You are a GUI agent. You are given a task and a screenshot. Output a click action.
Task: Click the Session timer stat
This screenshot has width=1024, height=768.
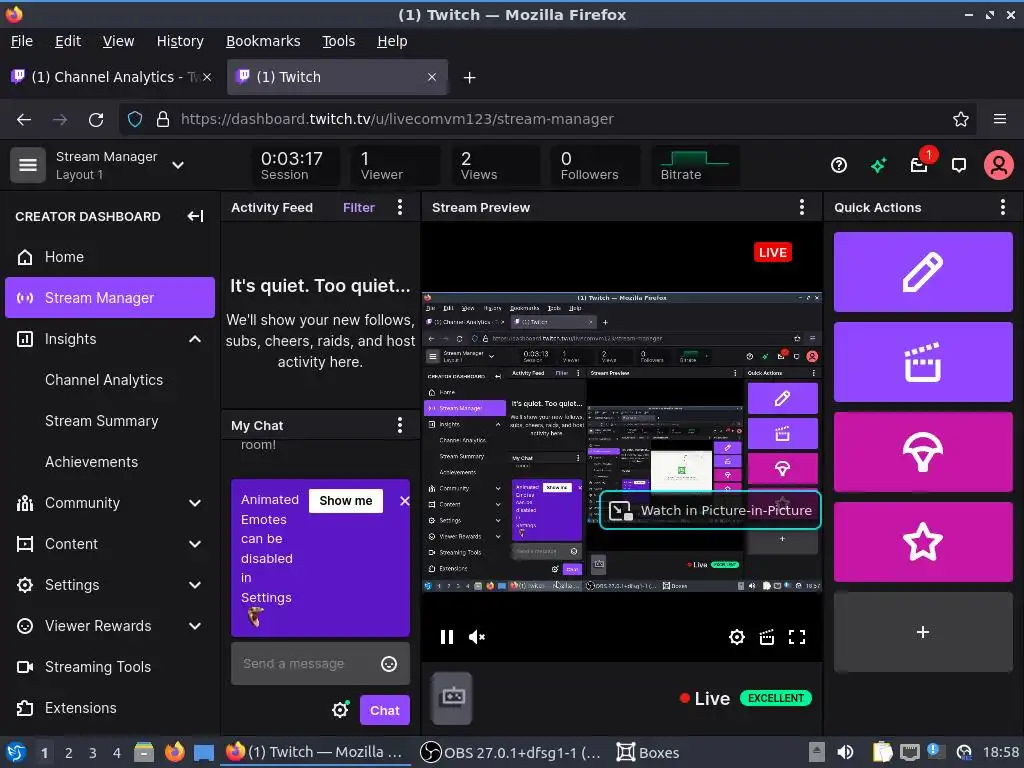pos(295,165)
